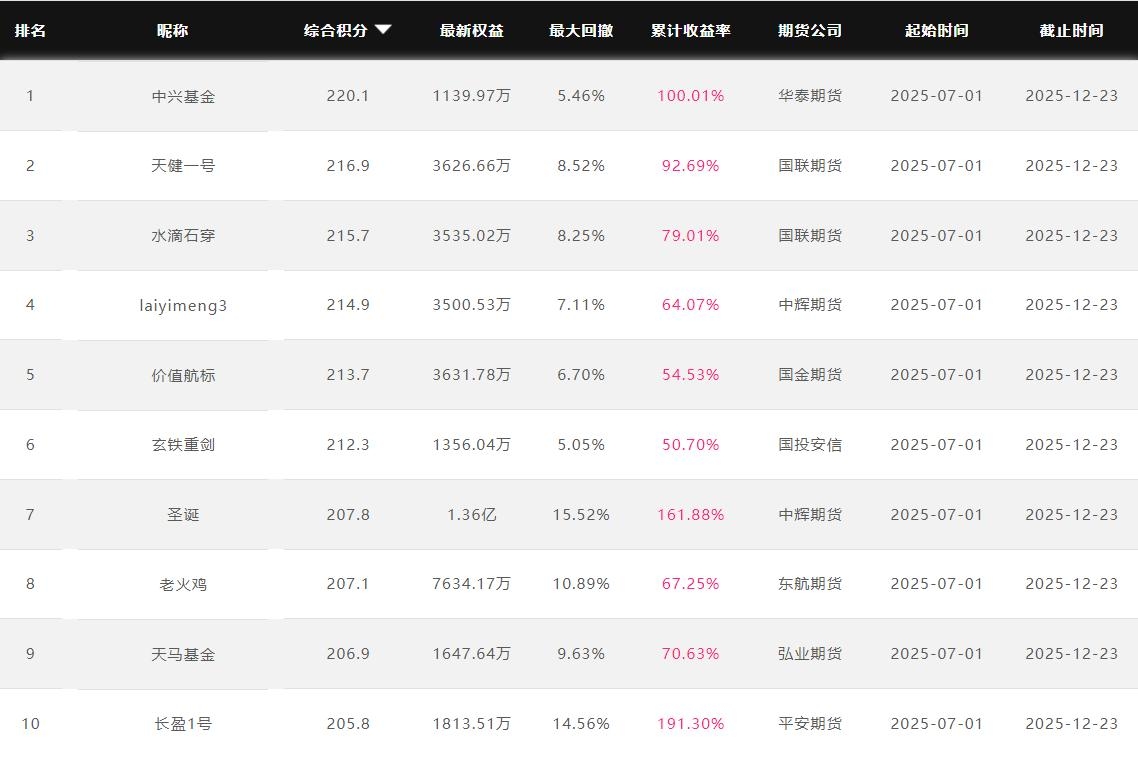
Task: Select the 老火鸡 nickname
Action: [183, 584]
